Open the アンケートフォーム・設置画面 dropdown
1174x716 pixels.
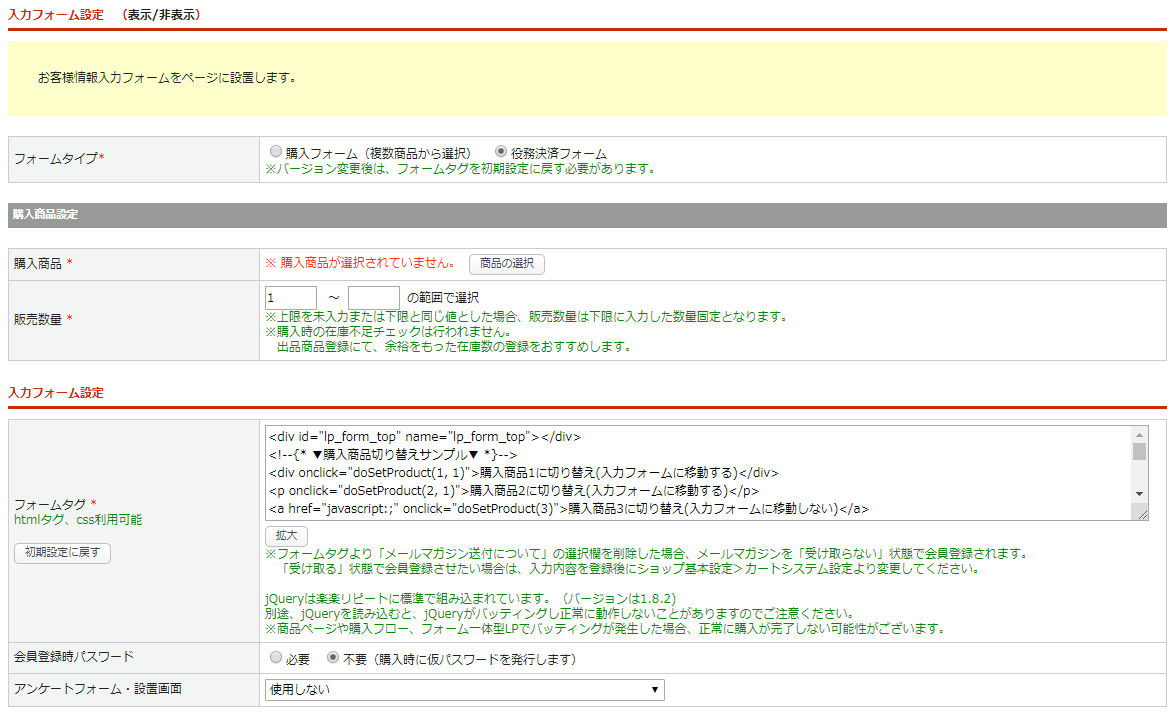pyautogui.click(x=464, y=690)
